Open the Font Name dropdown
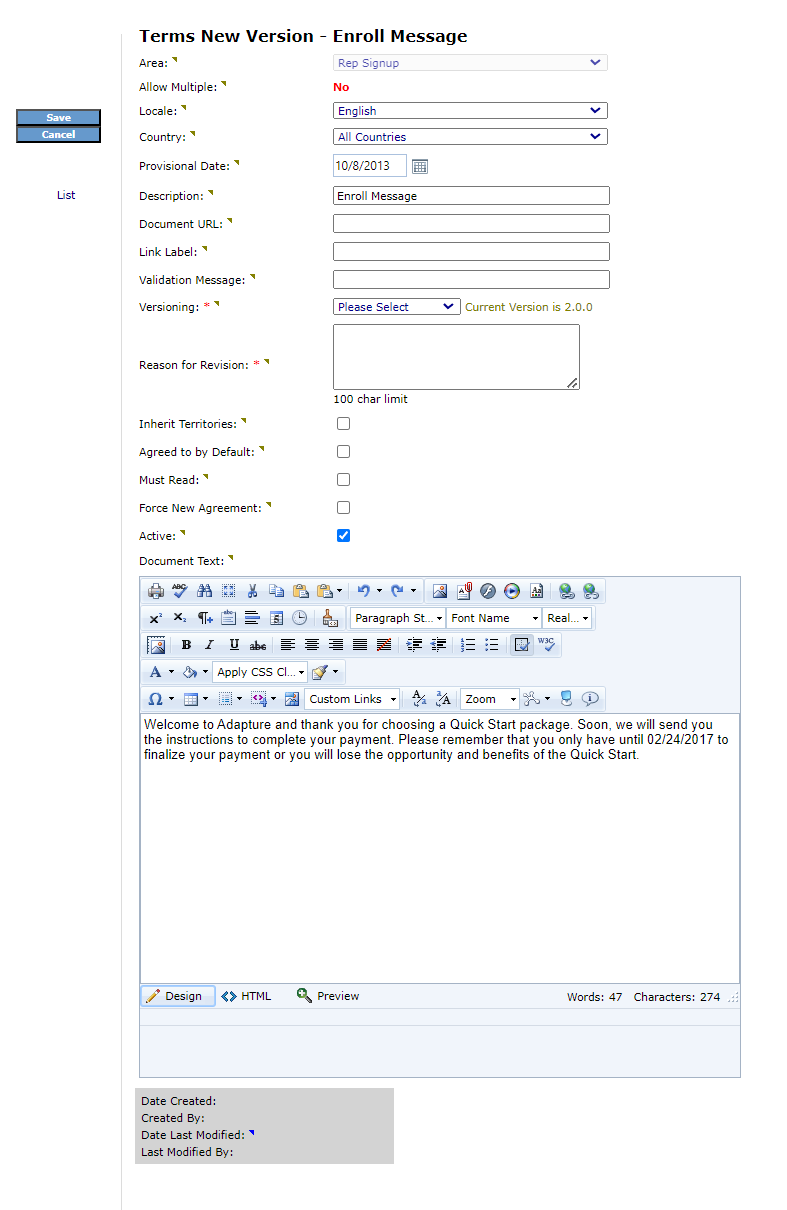This screenshot has height=1210, width=787. 494,618
